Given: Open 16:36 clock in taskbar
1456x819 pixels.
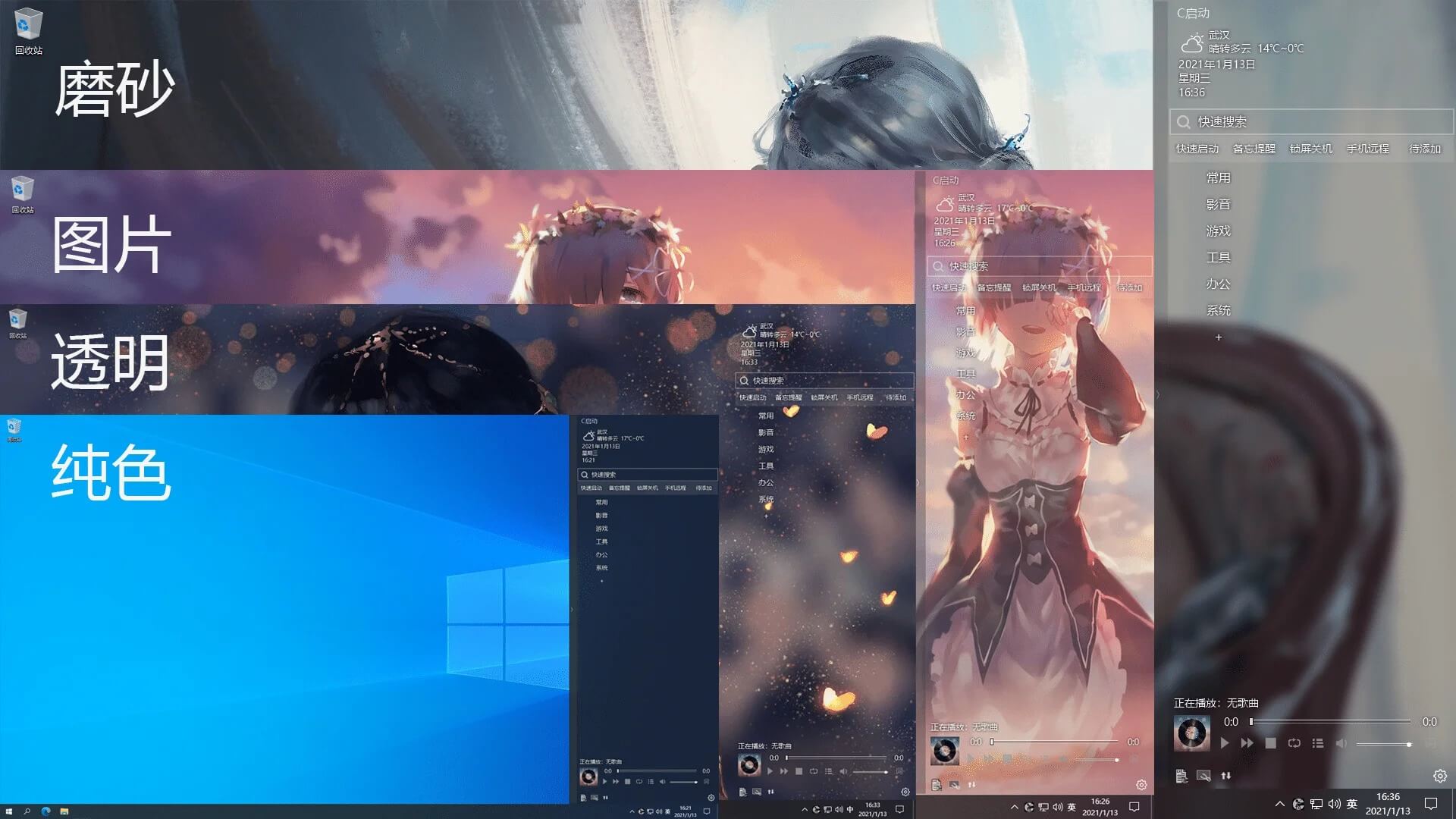Looking at the screenshot, I should point(1388,804).
